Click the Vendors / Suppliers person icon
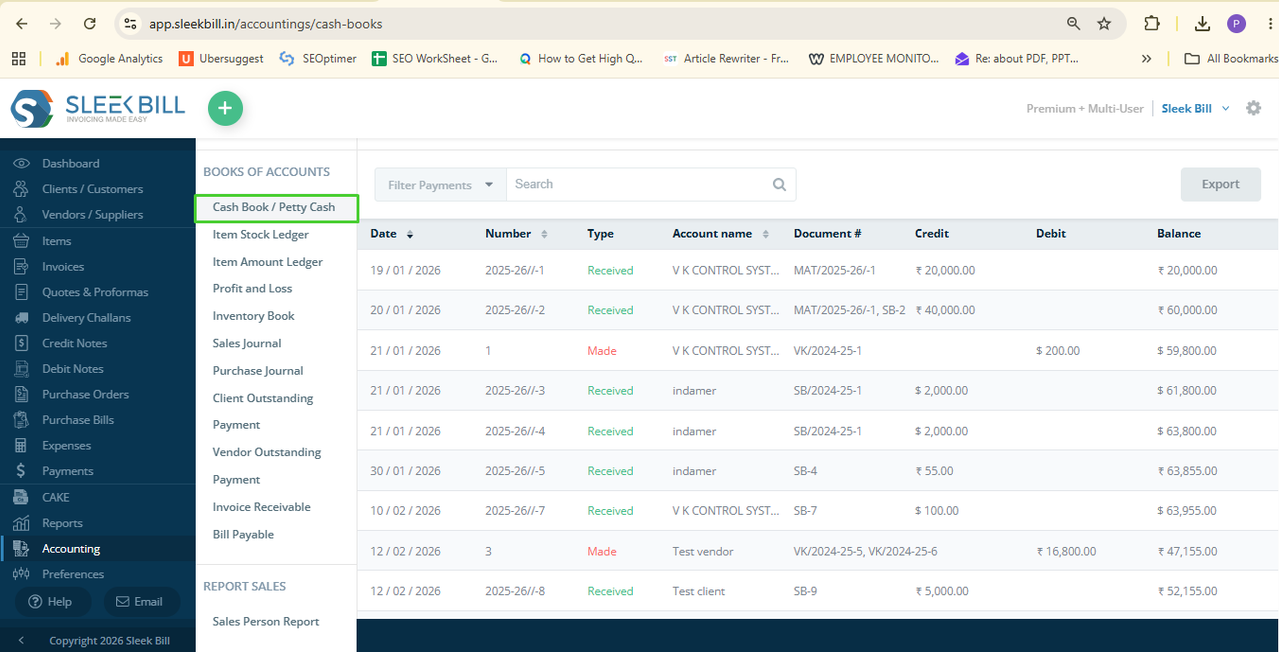 pos(21,214)
